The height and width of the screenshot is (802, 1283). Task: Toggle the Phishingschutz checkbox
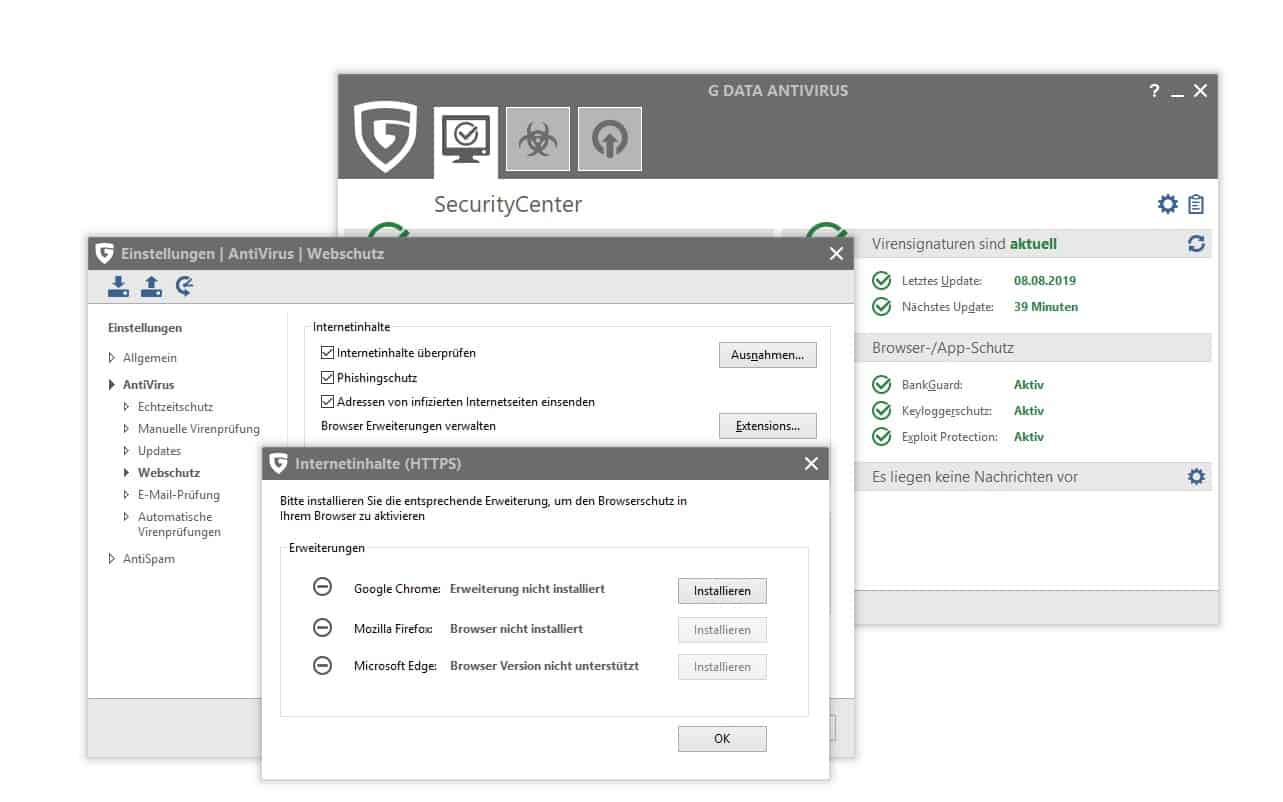[x=327, y=378]
